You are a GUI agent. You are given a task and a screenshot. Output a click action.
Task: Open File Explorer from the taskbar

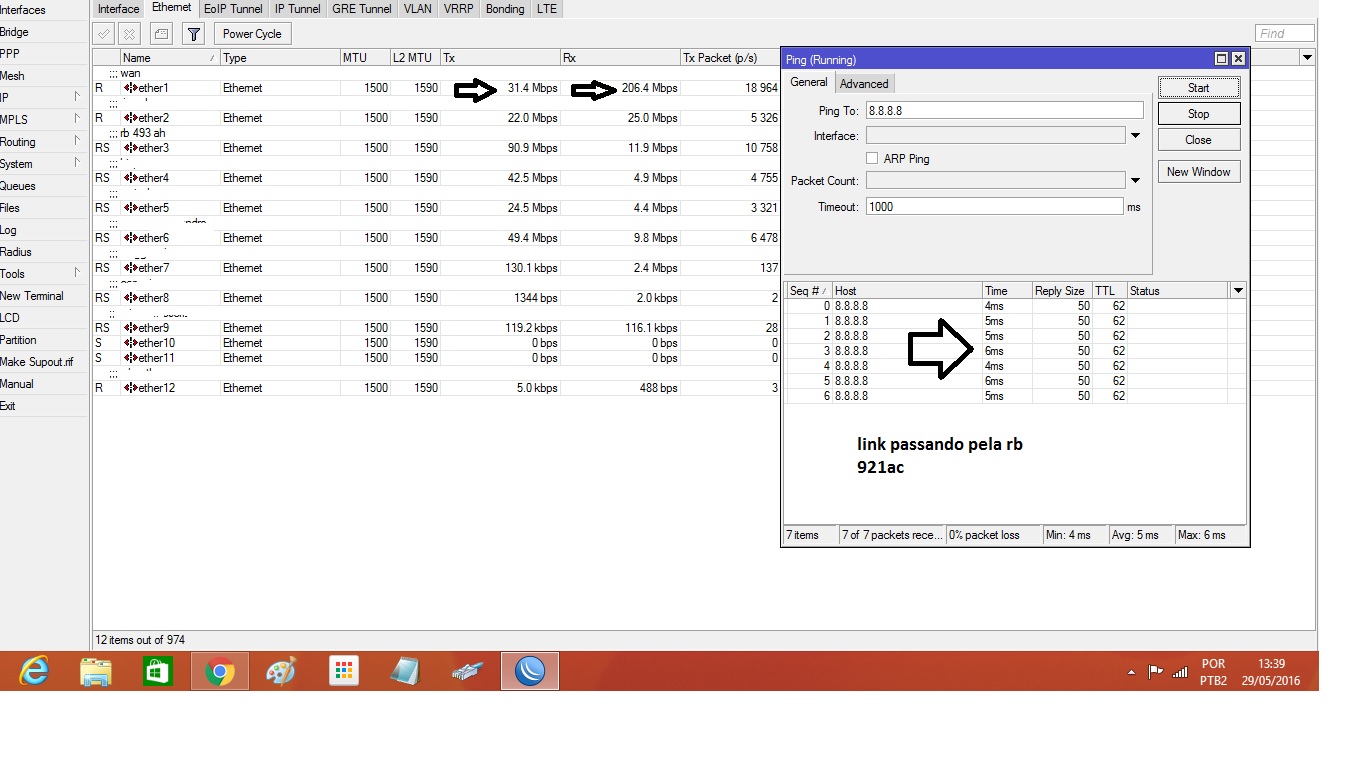pos(96,672)
